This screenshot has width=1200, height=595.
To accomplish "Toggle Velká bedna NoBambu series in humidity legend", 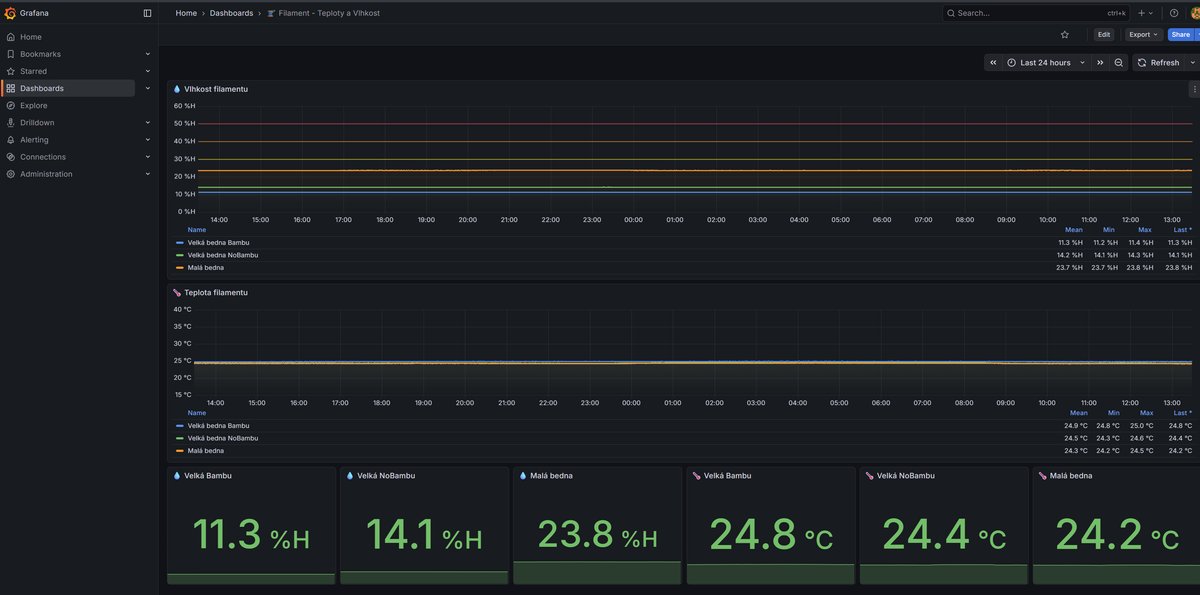I will click(223, 255).
